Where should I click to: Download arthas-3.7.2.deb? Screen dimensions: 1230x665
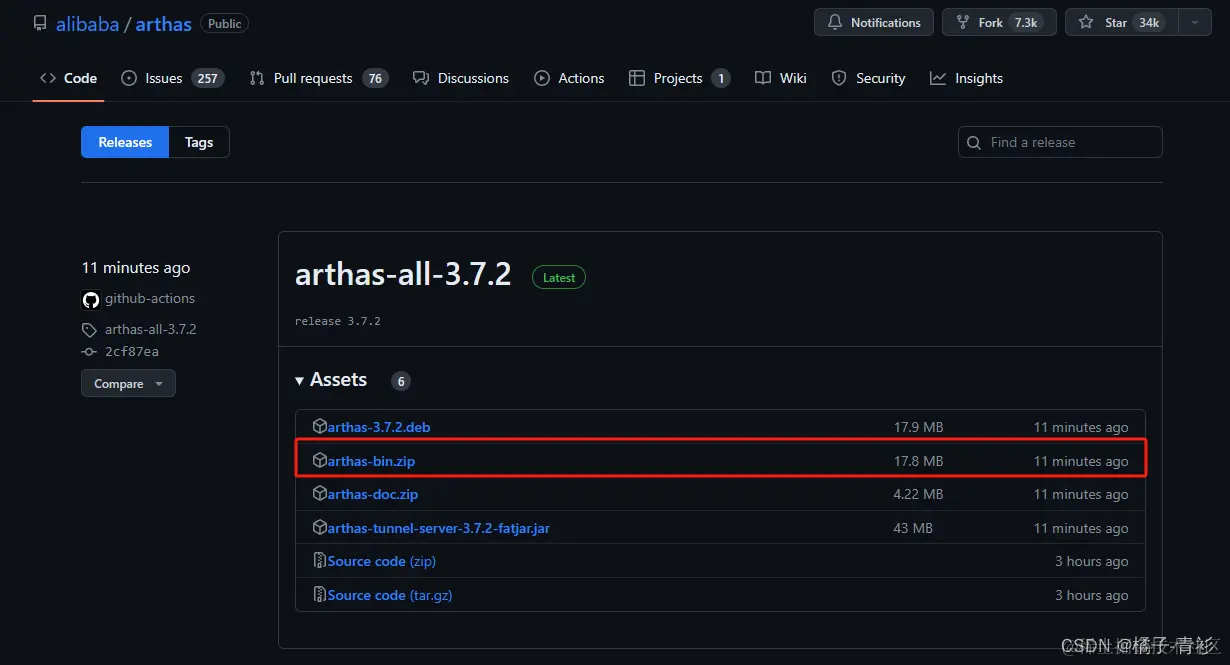(379, 427)
